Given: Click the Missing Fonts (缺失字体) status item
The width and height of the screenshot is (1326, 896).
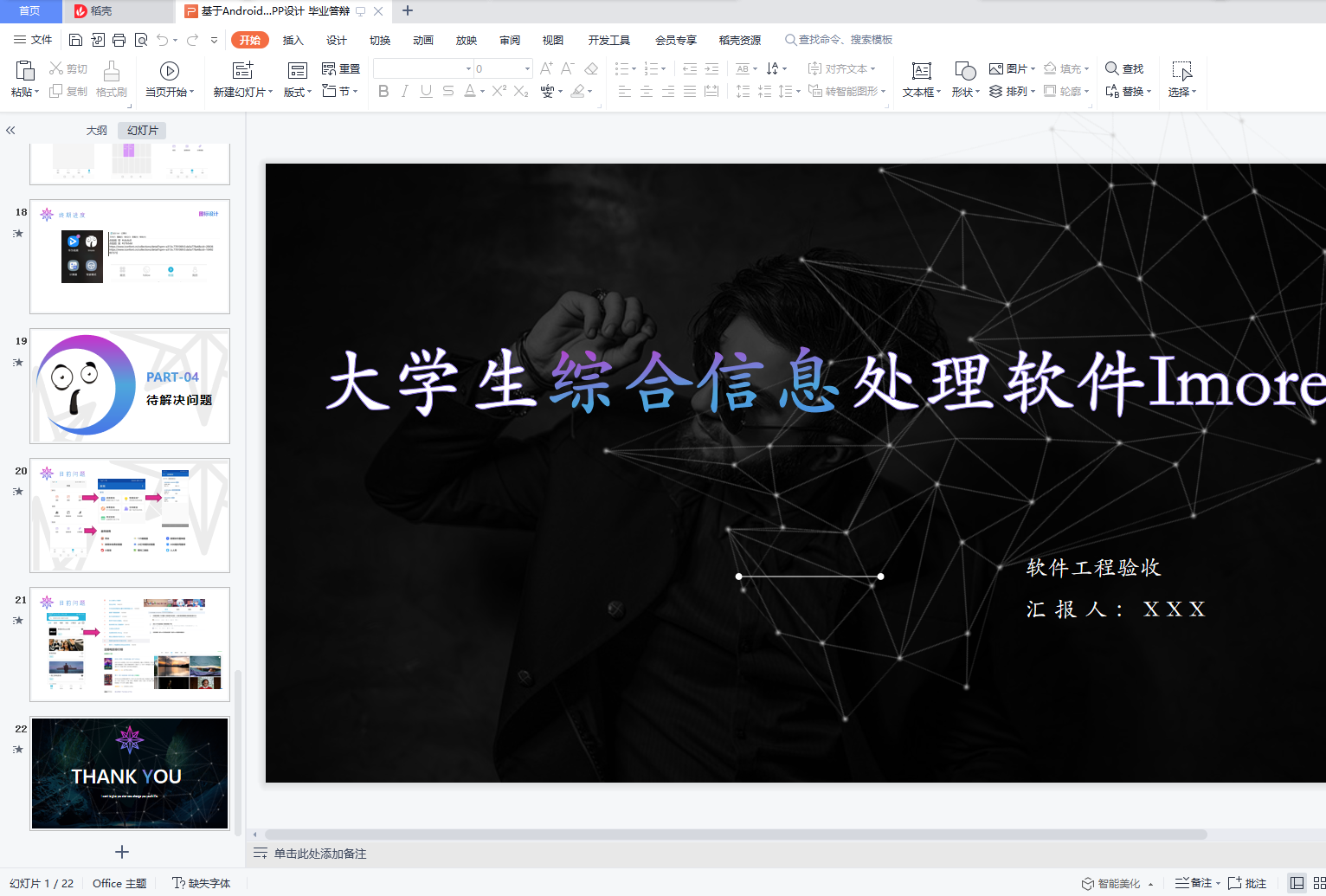Looking at the screenshot, I should 202,883.
